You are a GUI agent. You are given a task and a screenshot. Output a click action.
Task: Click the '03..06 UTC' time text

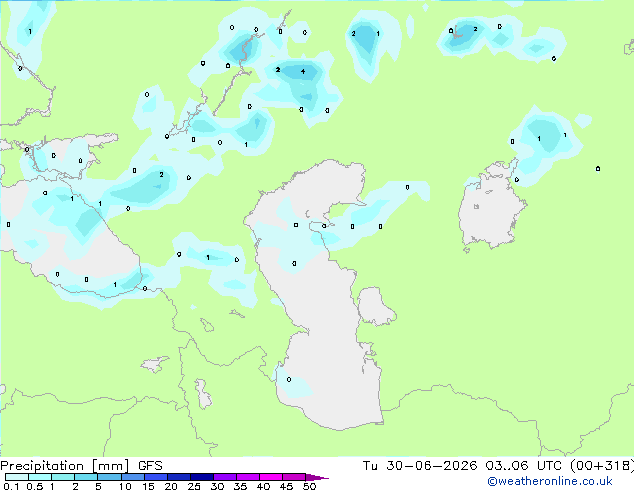click(524, 466)
